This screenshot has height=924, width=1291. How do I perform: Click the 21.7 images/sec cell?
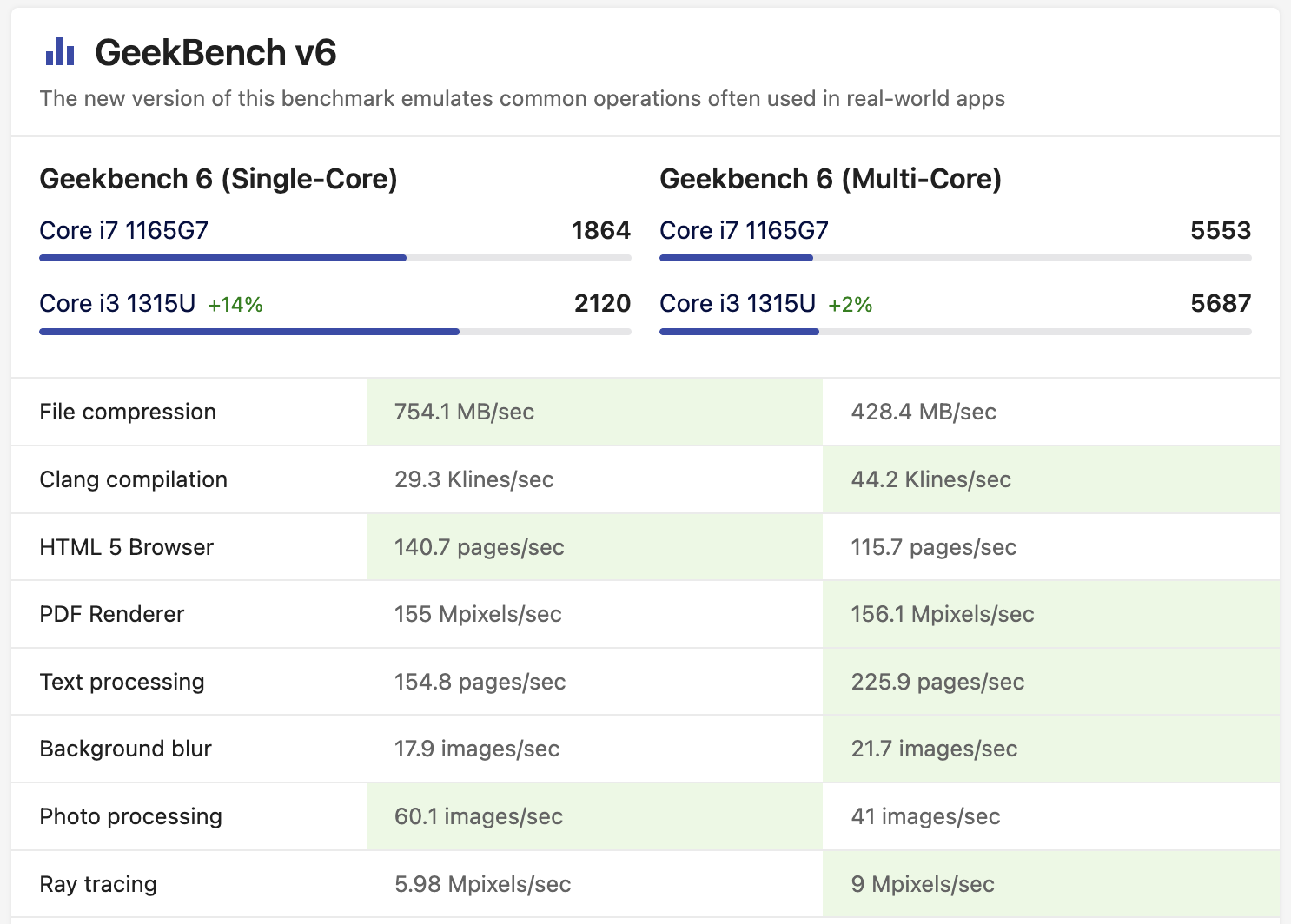tap(1051, 749)
